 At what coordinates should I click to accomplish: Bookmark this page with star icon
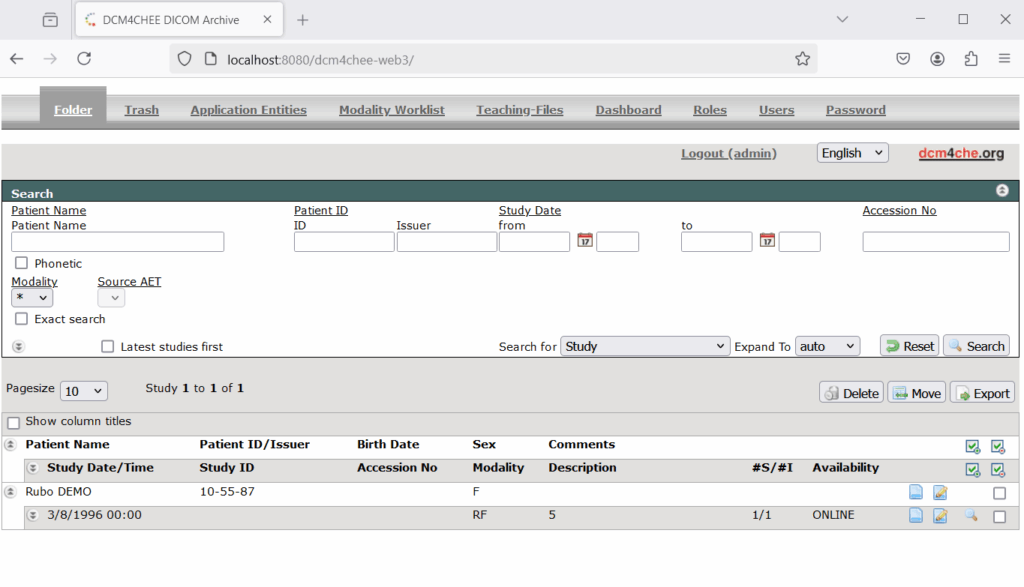[x=803, y=59]
